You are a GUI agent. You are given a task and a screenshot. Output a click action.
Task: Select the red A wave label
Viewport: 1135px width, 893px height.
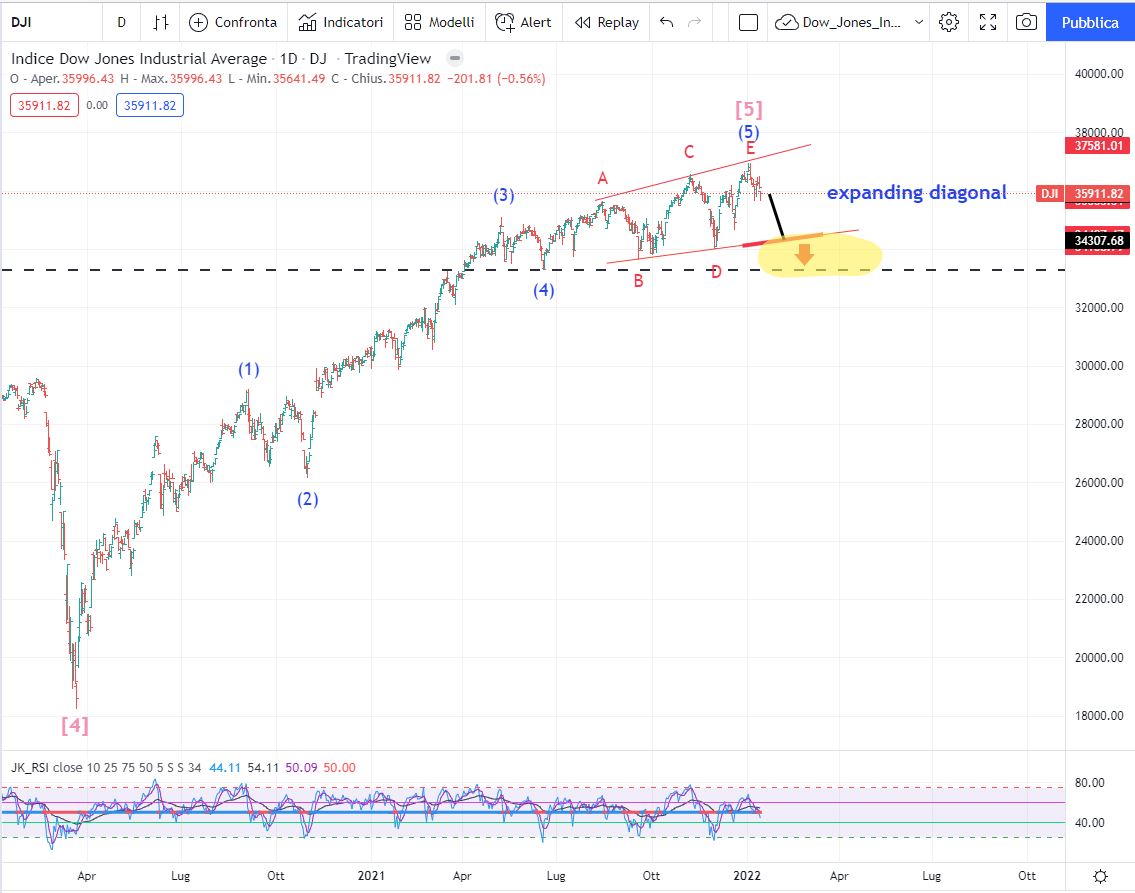602,178
